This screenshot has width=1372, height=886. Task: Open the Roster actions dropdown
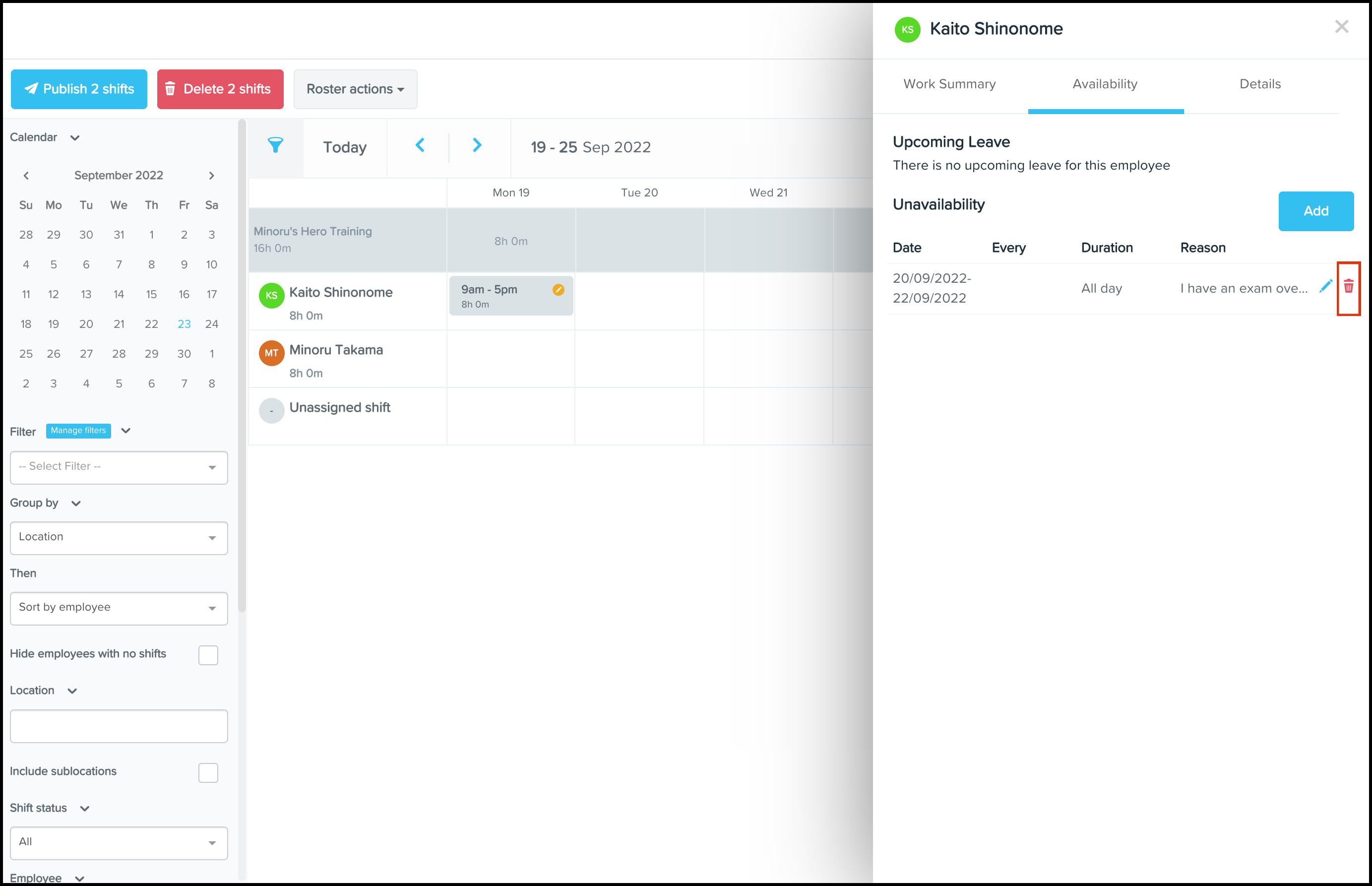point(355,89)
